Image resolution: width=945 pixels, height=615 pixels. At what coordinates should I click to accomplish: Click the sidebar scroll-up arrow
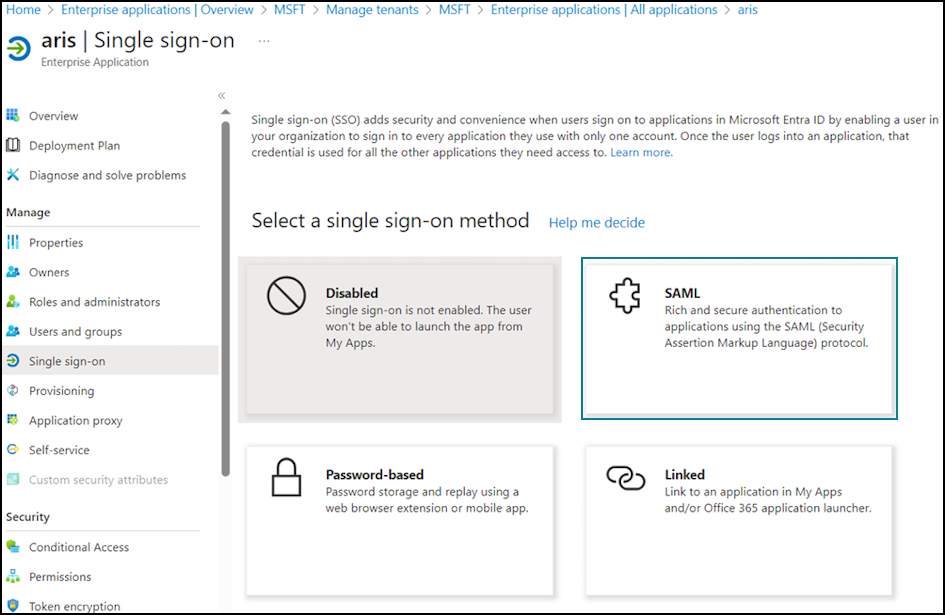click(x=225, y=112)
